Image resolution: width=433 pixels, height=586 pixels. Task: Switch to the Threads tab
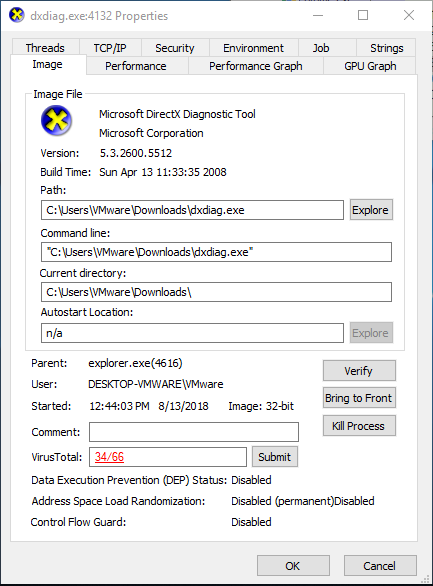click(x=45, y=47)
